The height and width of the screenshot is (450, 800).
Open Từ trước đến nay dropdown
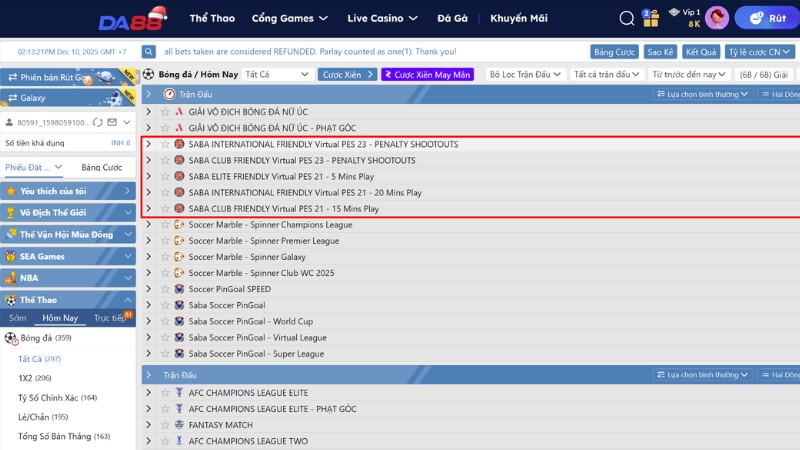click(689, 74)
